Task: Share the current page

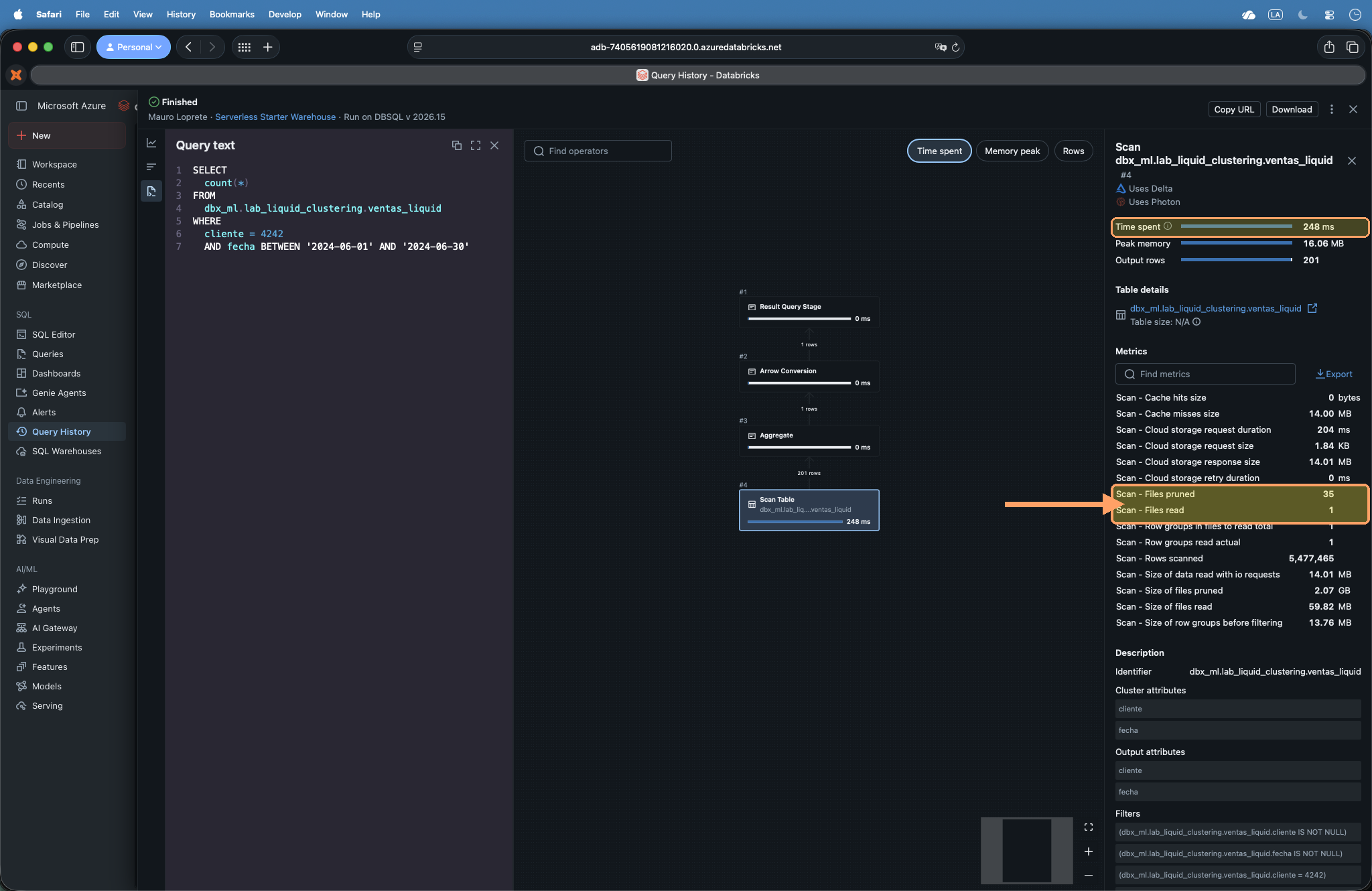Action: tap(1329, 47)
